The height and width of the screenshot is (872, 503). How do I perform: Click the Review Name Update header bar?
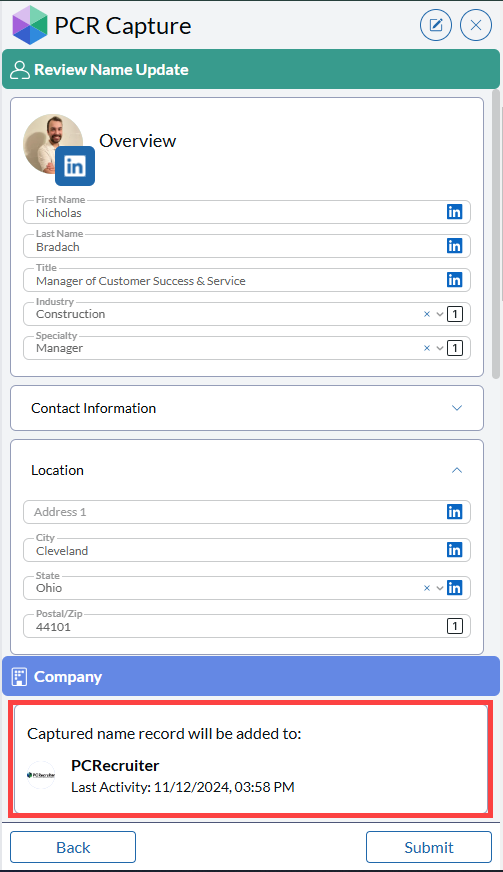251,70
